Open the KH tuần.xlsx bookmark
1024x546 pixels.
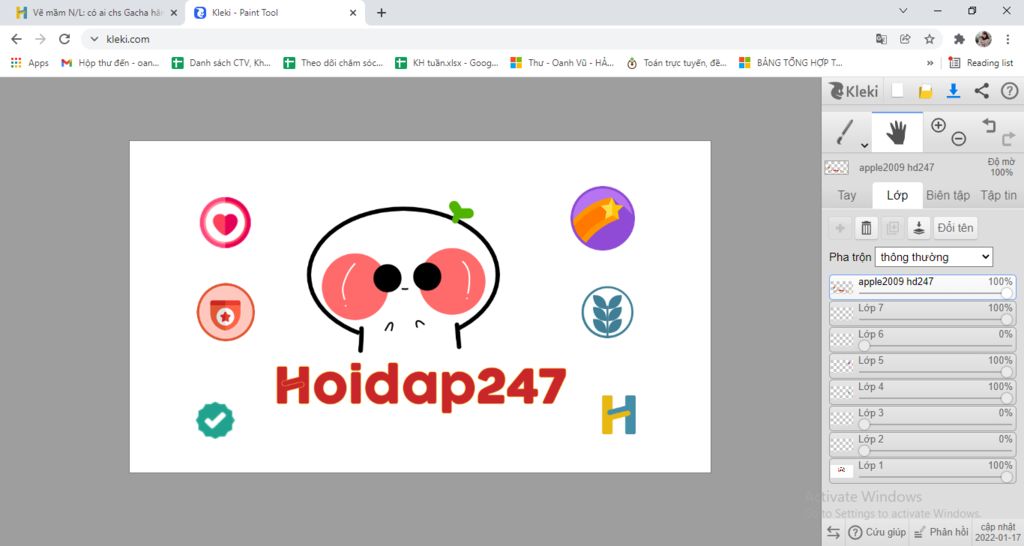click(447, 63)
